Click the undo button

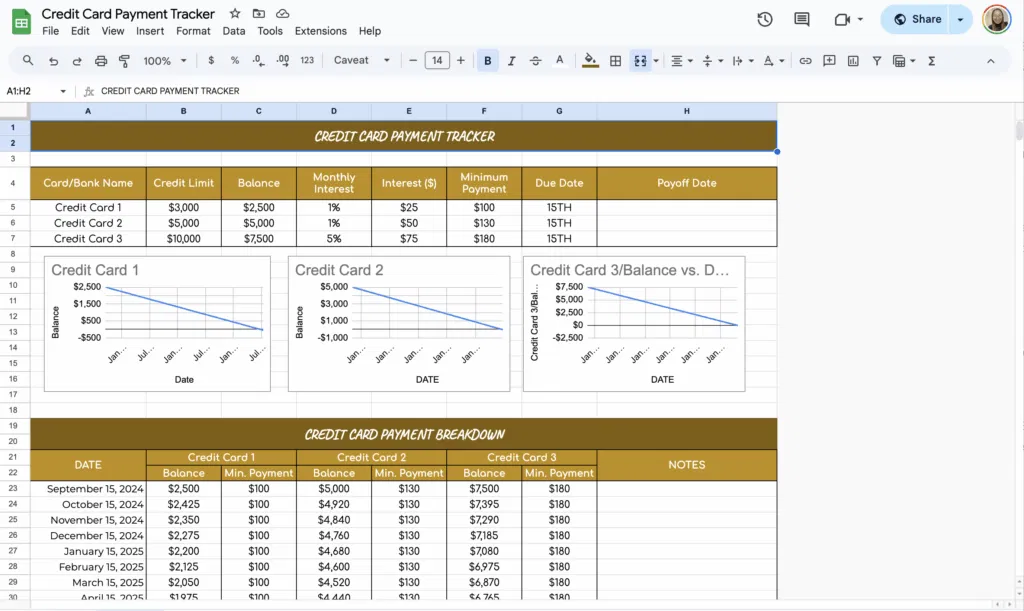coord(52,60)
